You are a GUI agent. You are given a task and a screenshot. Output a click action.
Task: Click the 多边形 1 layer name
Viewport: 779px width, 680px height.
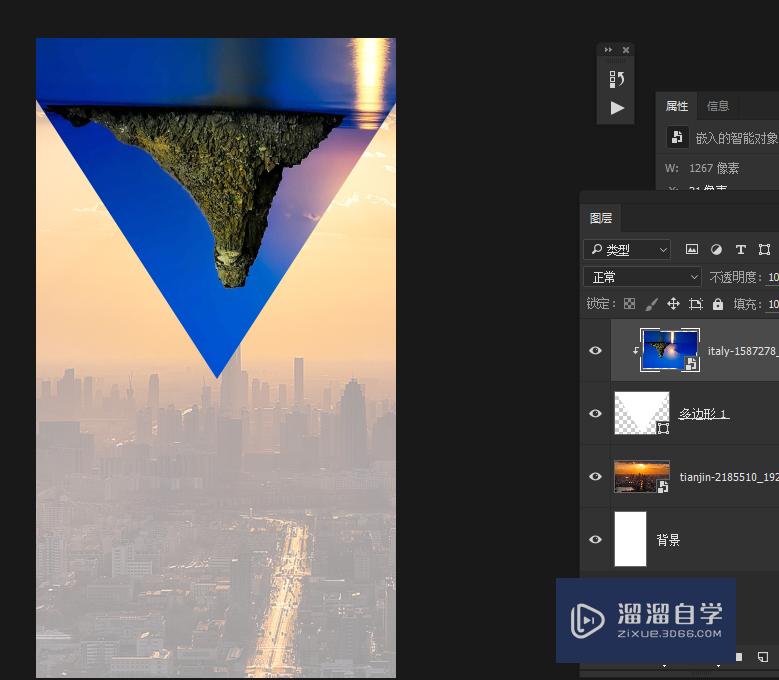click(703, 414)
